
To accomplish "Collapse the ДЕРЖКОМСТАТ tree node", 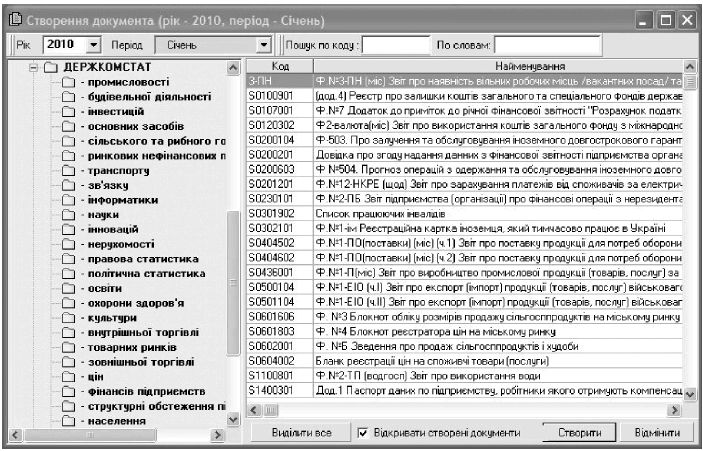I will pos(33,67).
